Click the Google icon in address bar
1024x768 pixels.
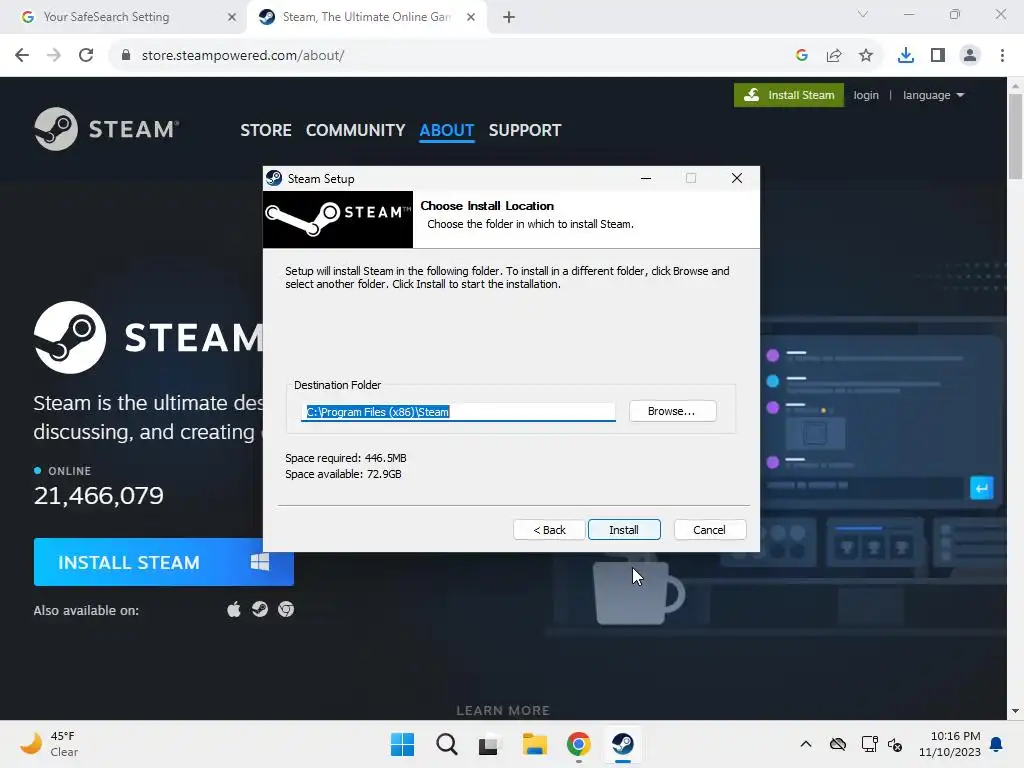[802, 56]
